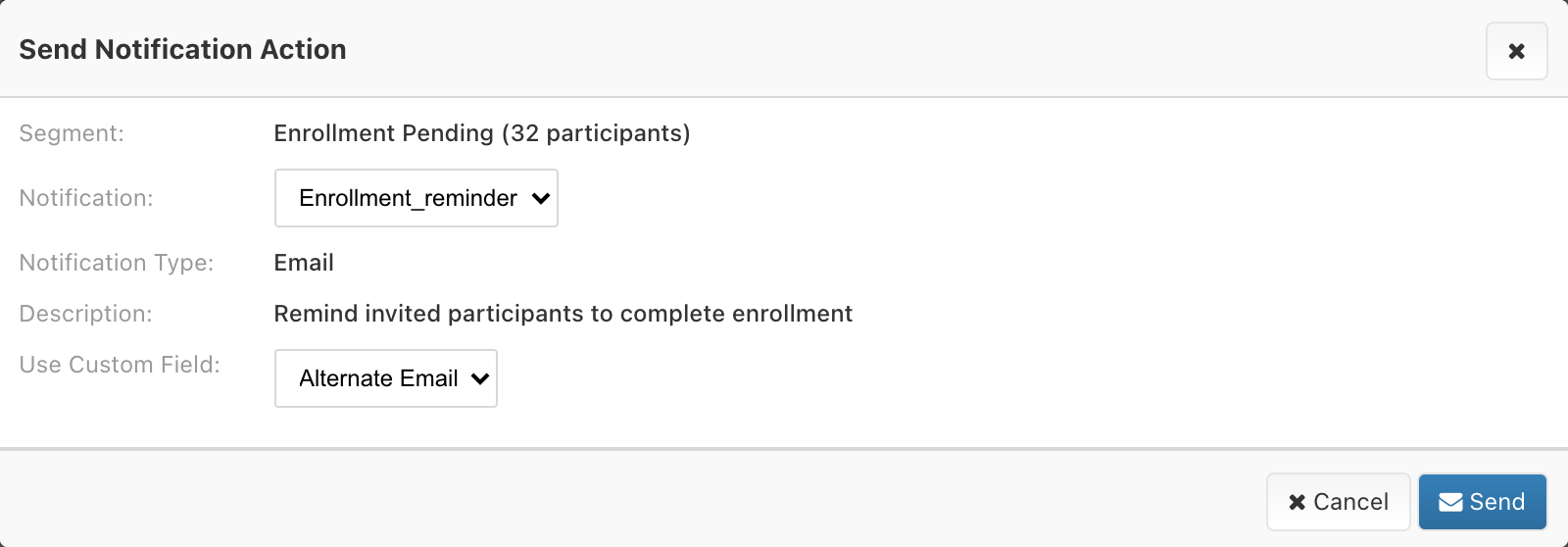1568x547 pixels.
Task: Click the X icon beside Cancel
Action: tap(1297, 502)
